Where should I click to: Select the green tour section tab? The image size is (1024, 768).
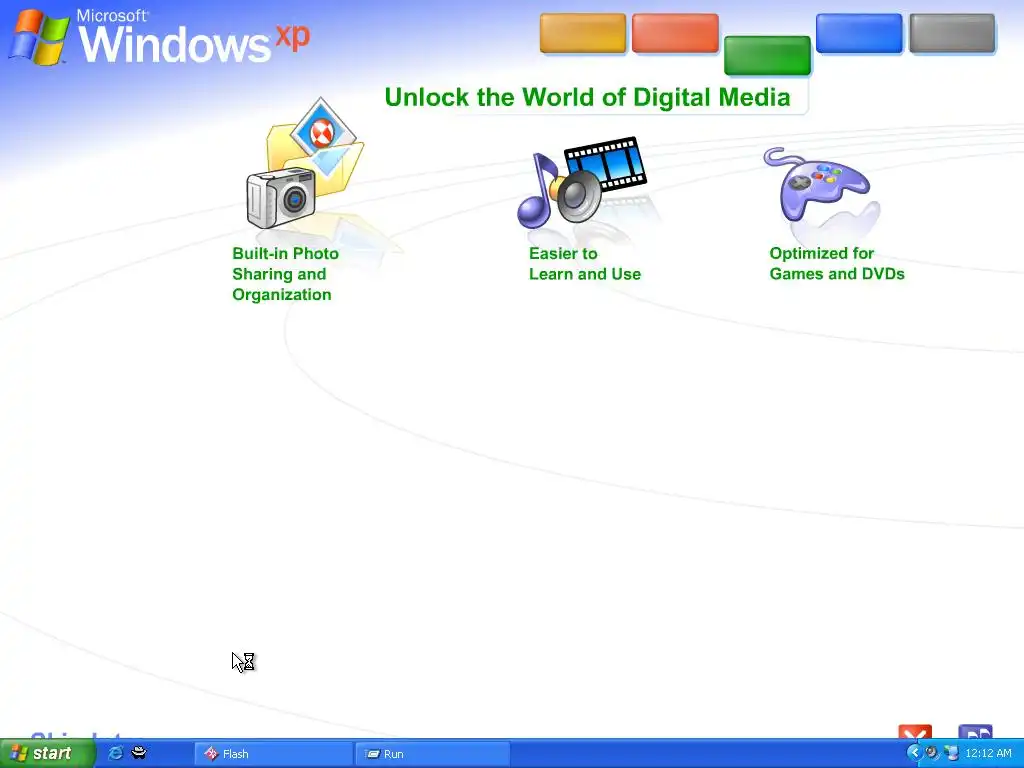(767, 56)
